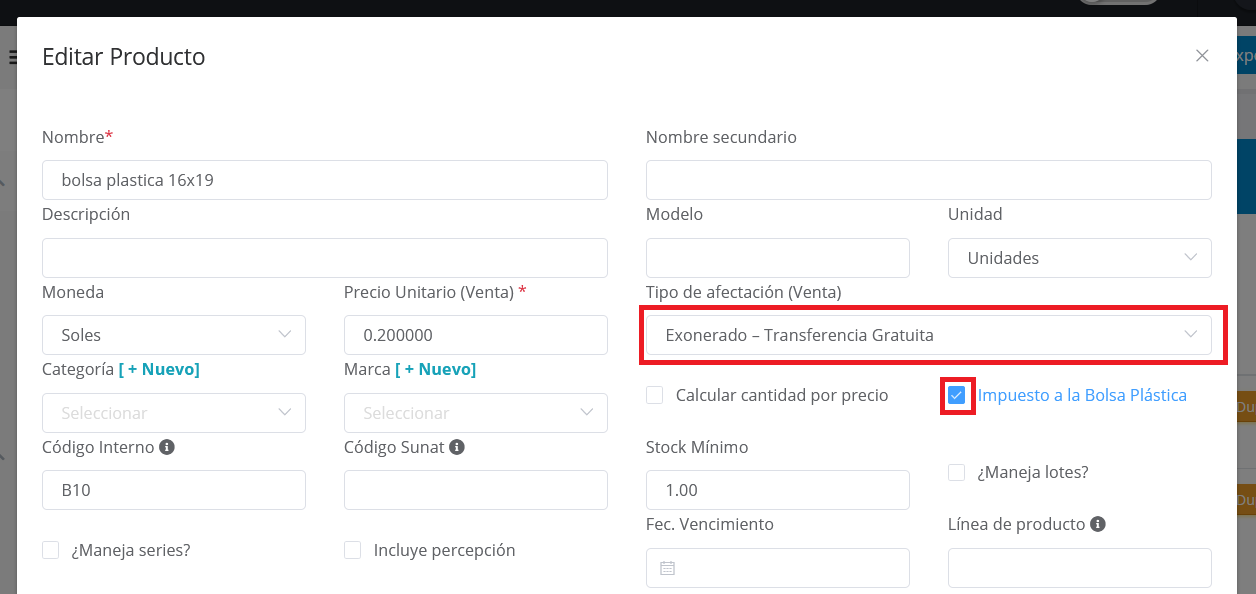The height and width of the screenshot is (594, 1256).
Task: Click the Código Sunat info icon
Action: pos(457,447)
